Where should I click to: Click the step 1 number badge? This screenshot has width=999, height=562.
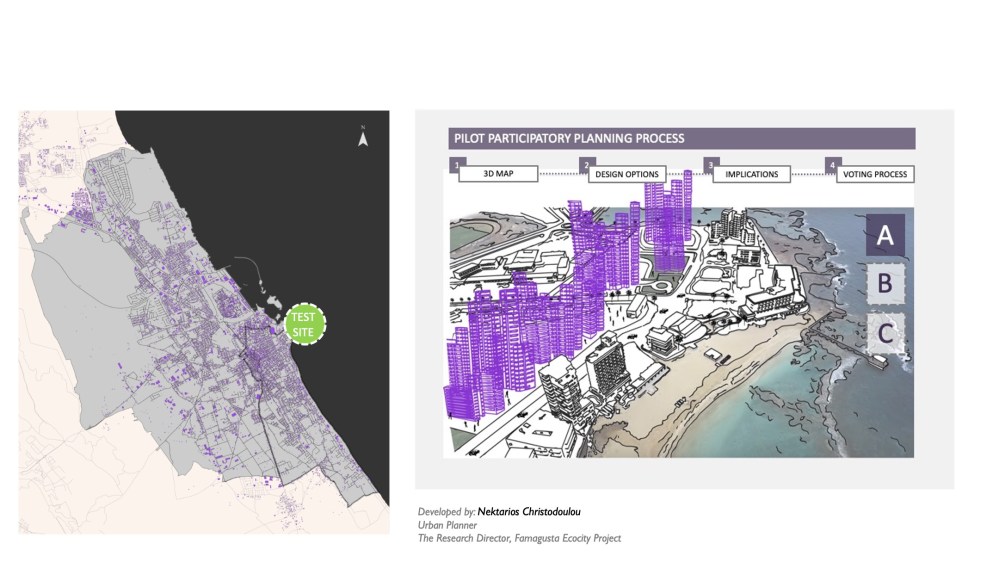455,162
